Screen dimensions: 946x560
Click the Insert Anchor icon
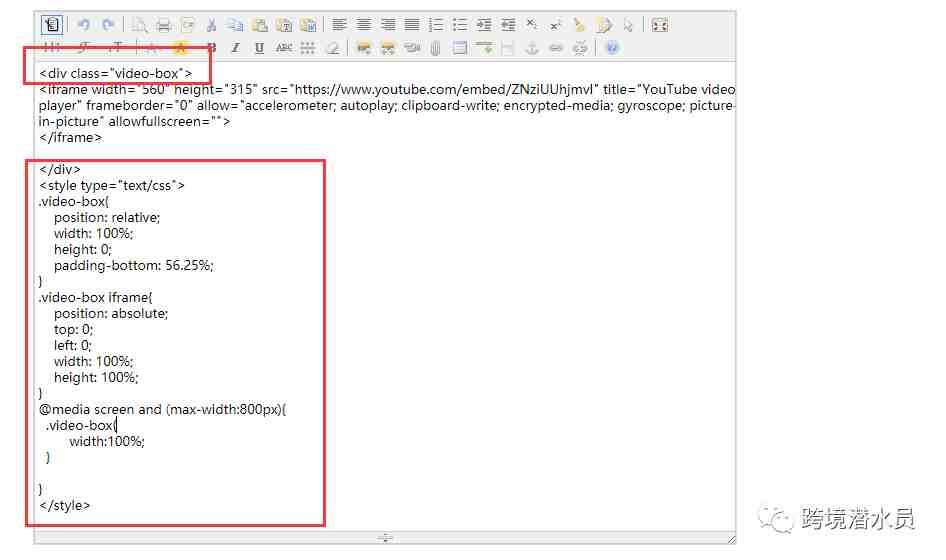pos(532,48)
